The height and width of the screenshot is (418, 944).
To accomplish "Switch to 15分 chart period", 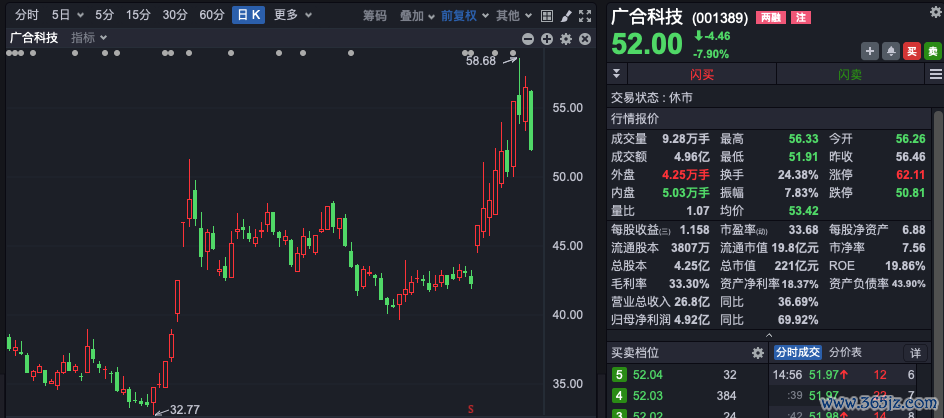I will click(138, 15).
